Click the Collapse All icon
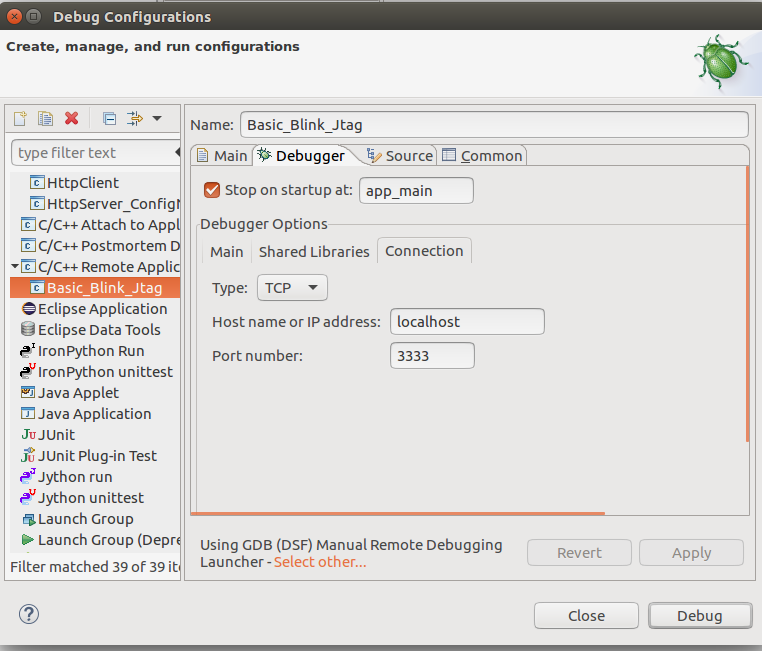The image size is (762, 651). [109, 119]
